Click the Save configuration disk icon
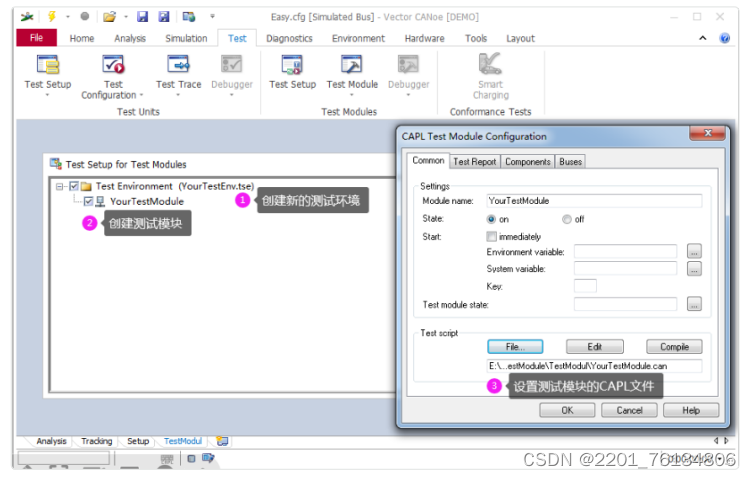Viewport: 751px width, 478px height. [x=142, y=17]
